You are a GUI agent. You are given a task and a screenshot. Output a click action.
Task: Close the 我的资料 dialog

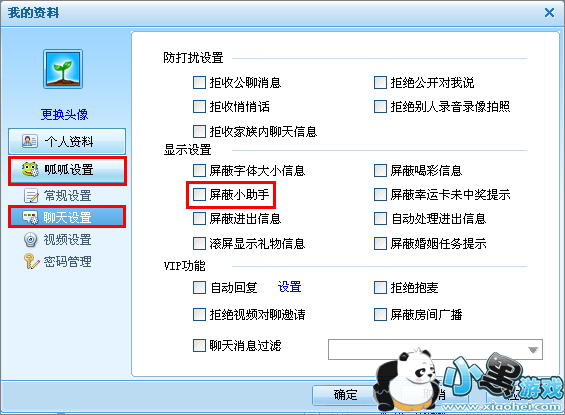550,13
